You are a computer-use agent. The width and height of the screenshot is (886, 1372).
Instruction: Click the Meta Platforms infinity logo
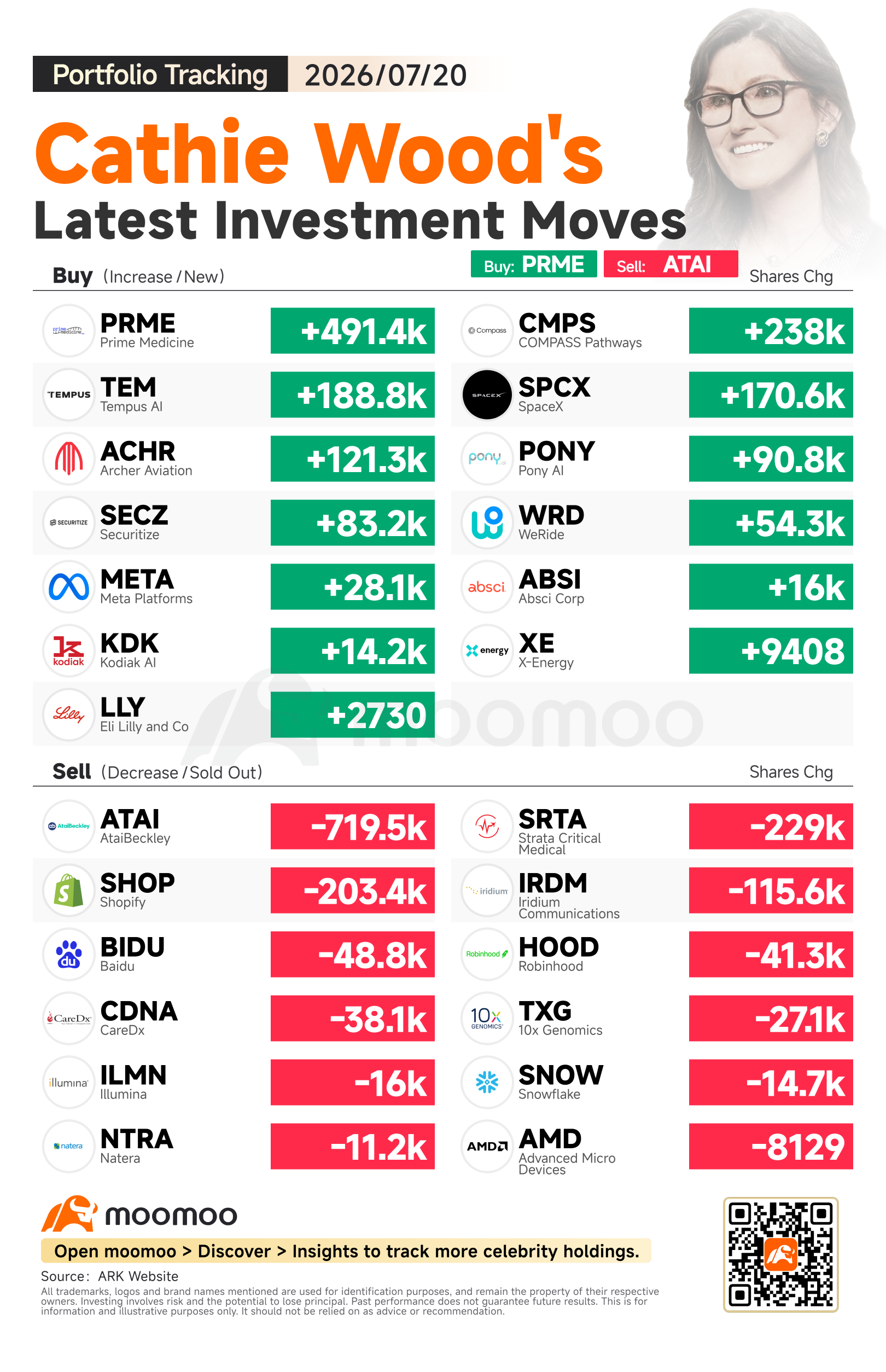pyautogui.click(x=68, y=587)
